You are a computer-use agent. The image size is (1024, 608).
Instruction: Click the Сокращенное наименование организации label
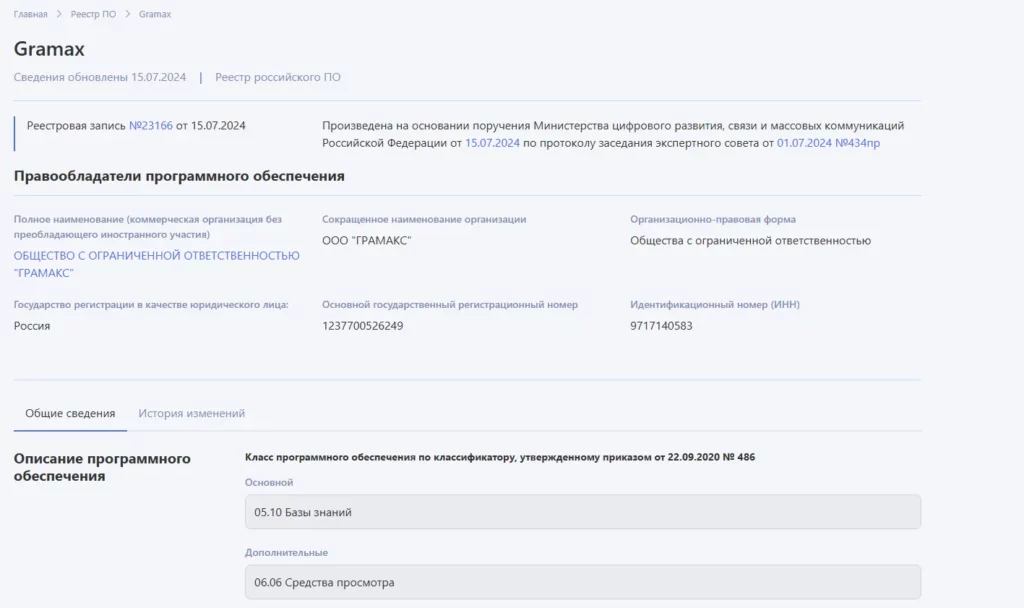[x=424, y=219]
